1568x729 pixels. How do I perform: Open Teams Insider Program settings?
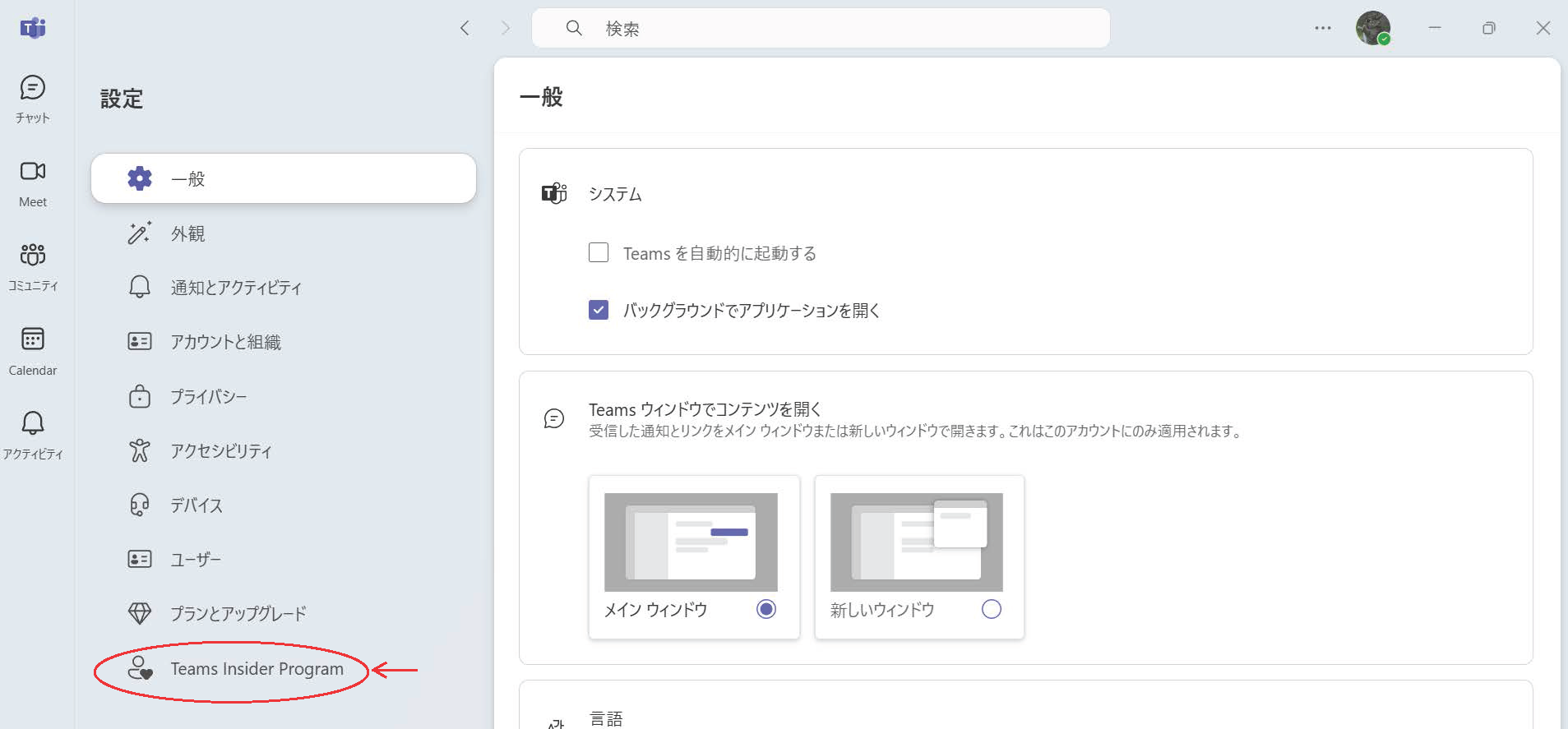pos(256,669)
